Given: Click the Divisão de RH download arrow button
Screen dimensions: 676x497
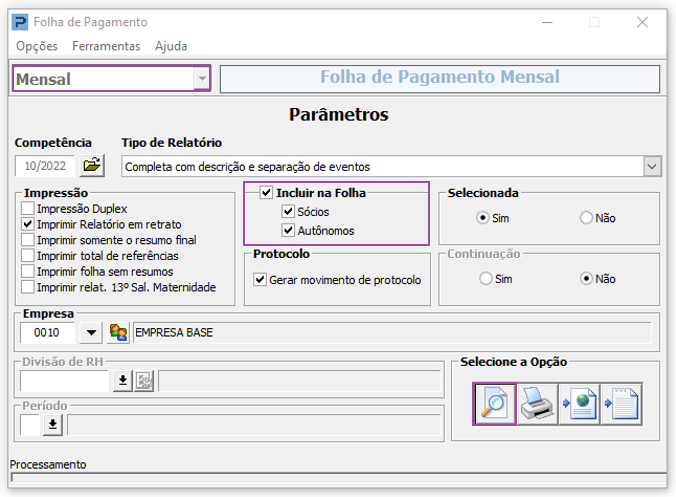Looking at the screenshot, I should [122, 381].
